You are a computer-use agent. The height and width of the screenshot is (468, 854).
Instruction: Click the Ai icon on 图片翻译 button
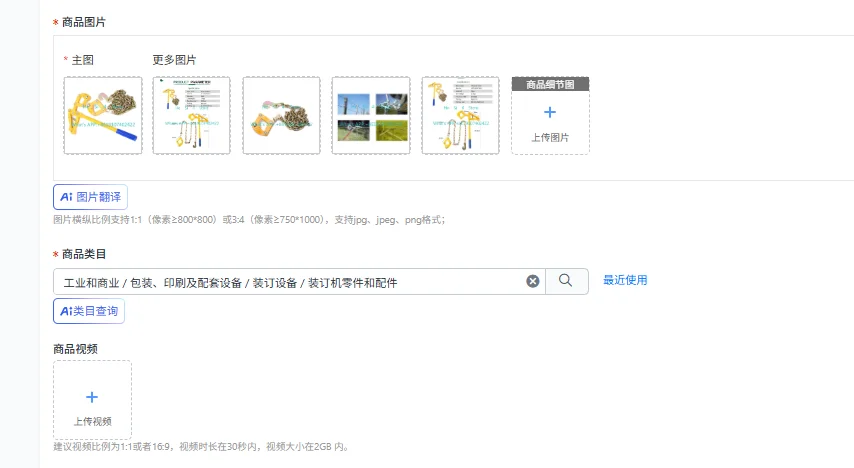(x=66, y=197)
